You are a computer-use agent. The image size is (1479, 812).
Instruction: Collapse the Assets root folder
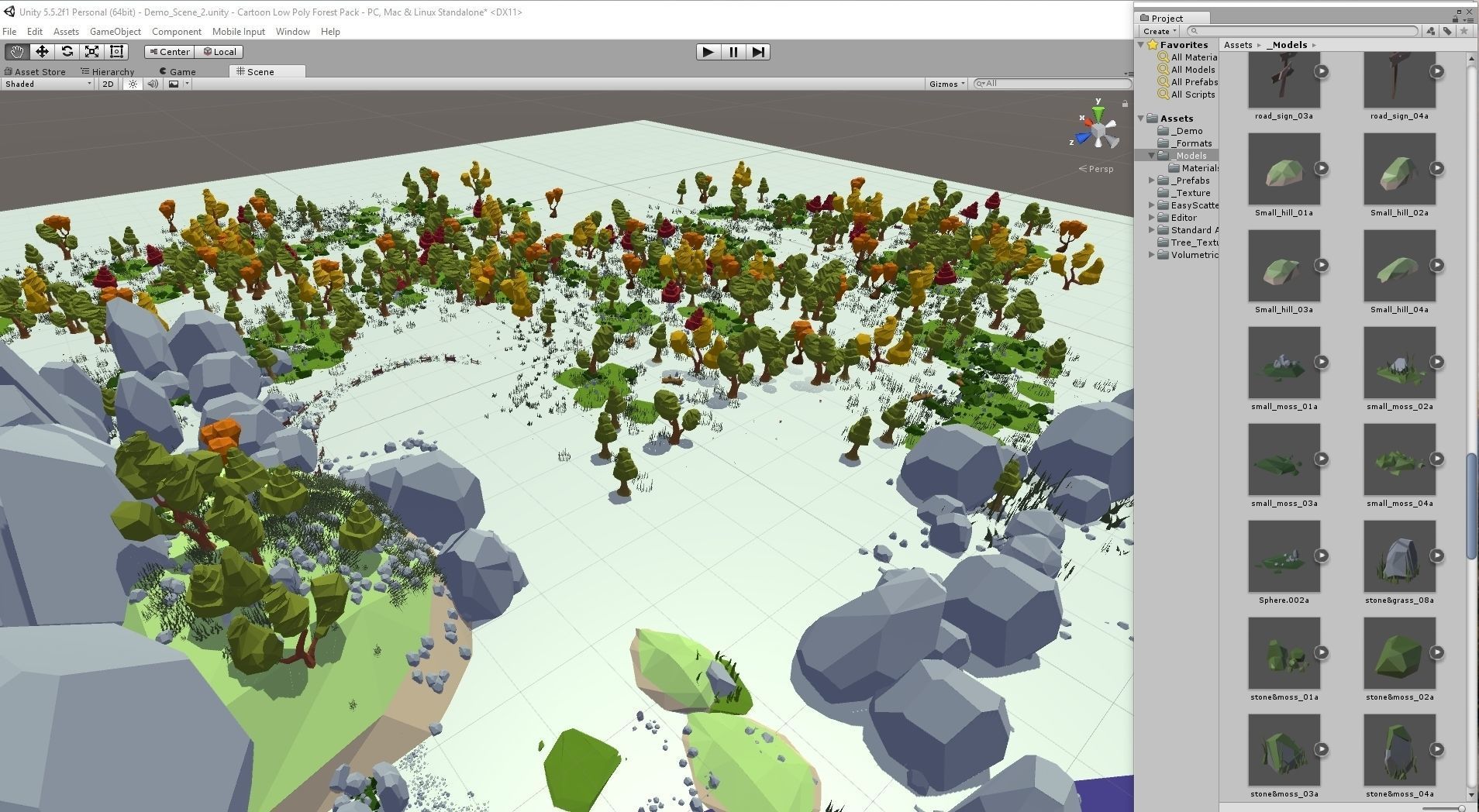[1141, 119]
